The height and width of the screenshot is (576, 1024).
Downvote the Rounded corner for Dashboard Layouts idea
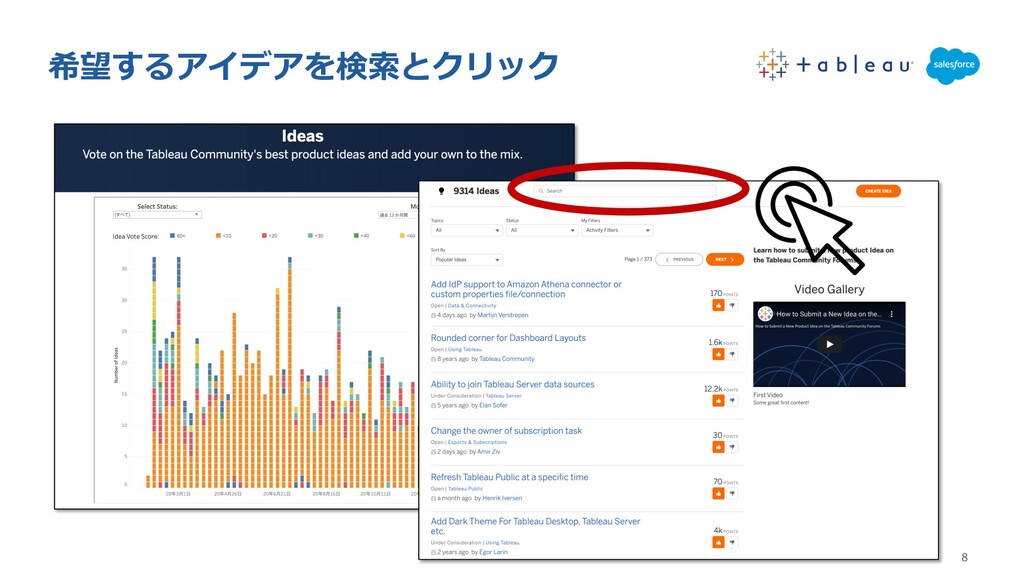pos(732,354)
